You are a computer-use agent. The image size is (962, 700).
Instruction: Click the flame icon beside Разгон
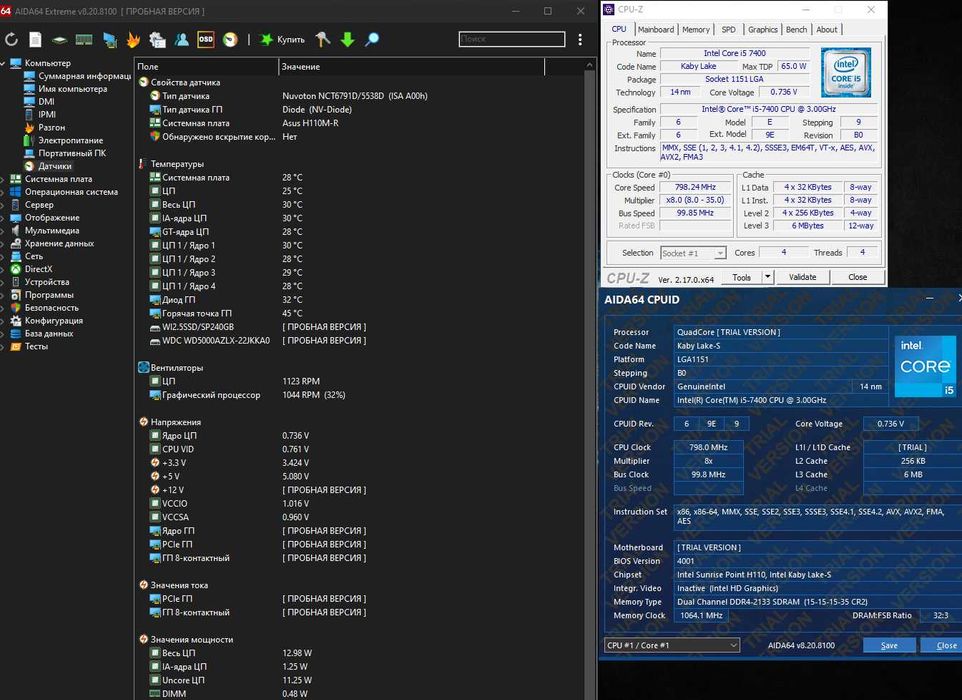[x=29, y=128]
